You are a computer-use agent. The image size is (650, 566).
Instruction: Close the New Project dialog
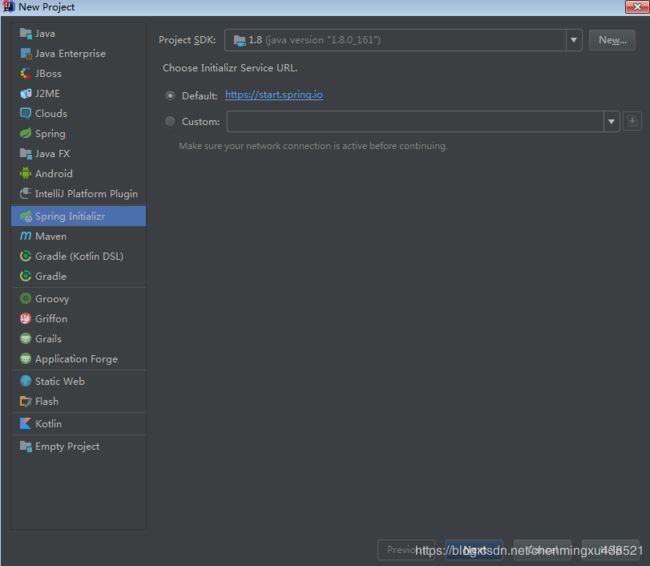coord(637,7)
